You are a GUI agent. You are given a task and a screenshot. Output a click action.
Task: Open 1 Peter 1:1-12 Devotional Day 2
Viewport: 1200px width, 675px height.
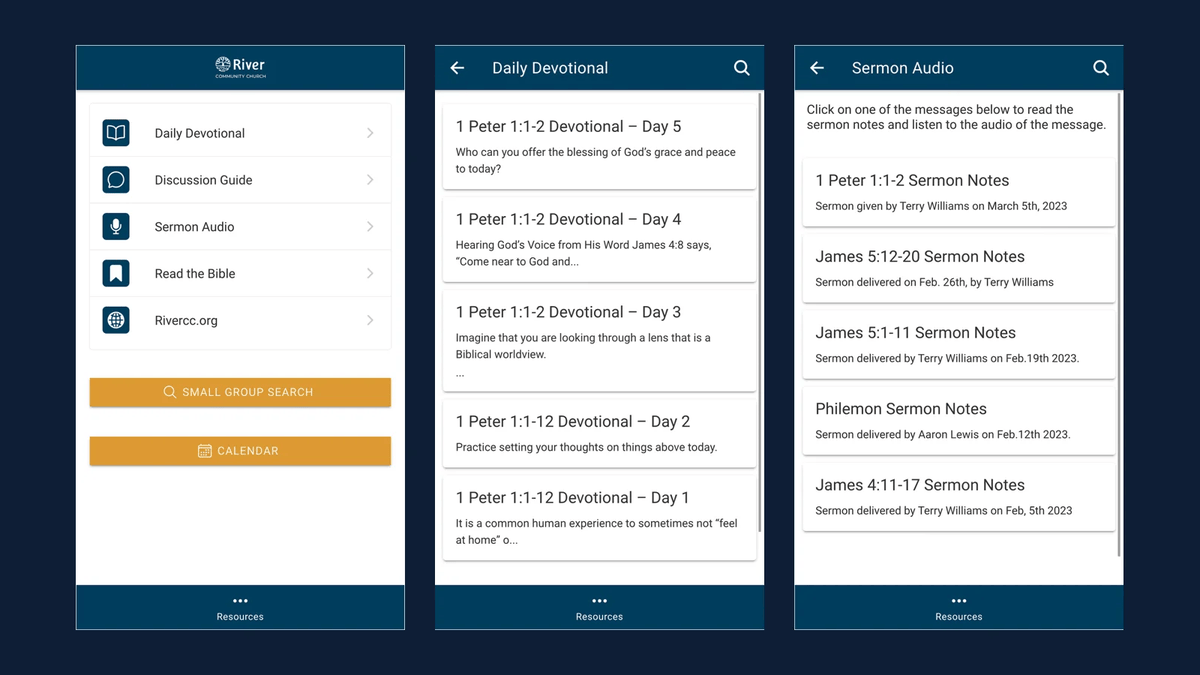pos(599,433)
